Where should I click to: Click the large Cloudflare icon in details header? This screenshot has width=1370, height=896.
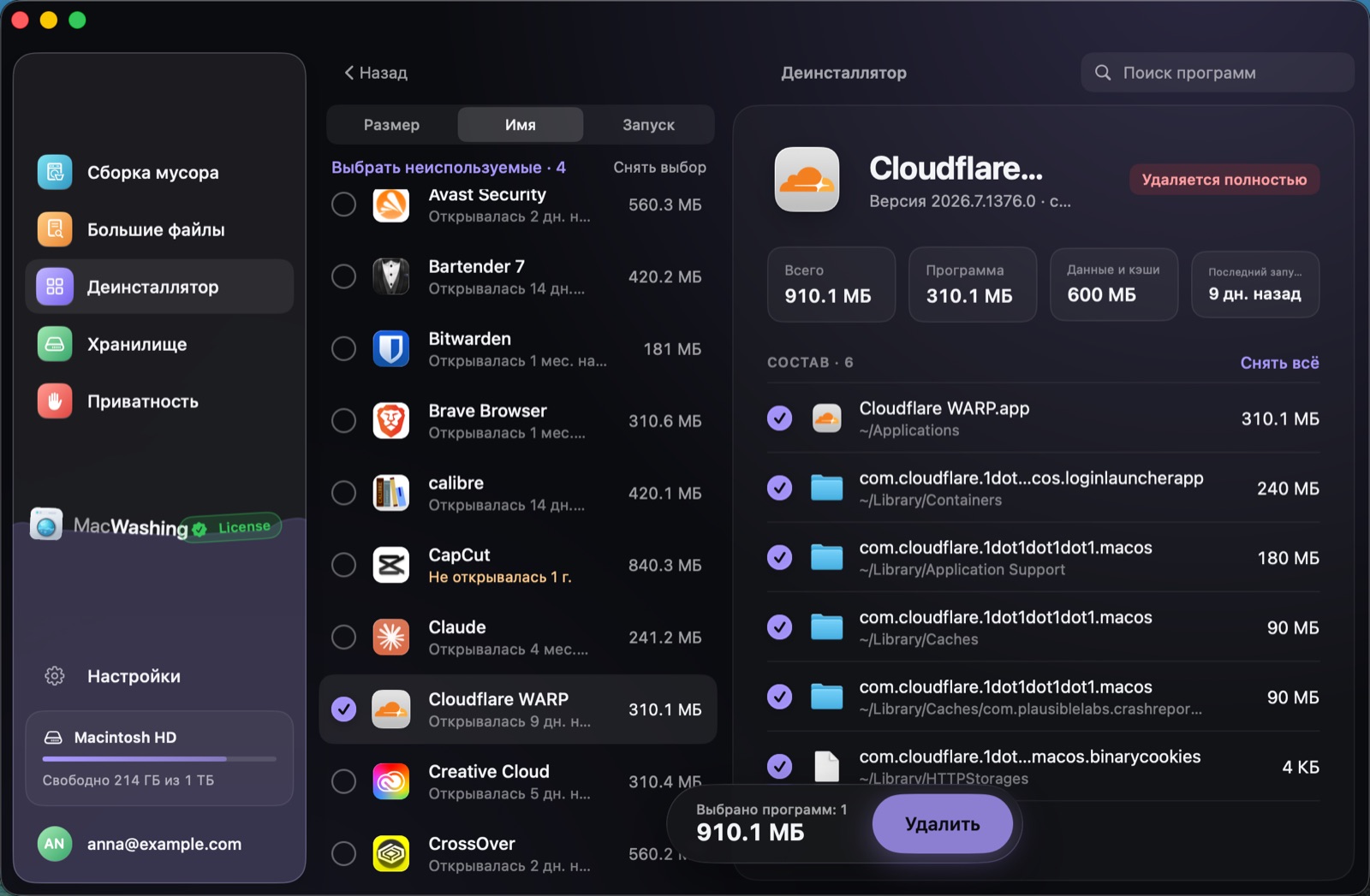point(807,180)
